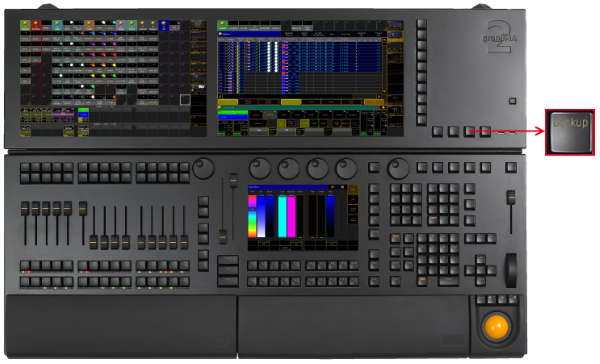Viewport: 600px width, 364px height.
Task: Click the up arrow on the sheet's vertical scrollbar
Action: pyautogui.click(x=384, y=41)
